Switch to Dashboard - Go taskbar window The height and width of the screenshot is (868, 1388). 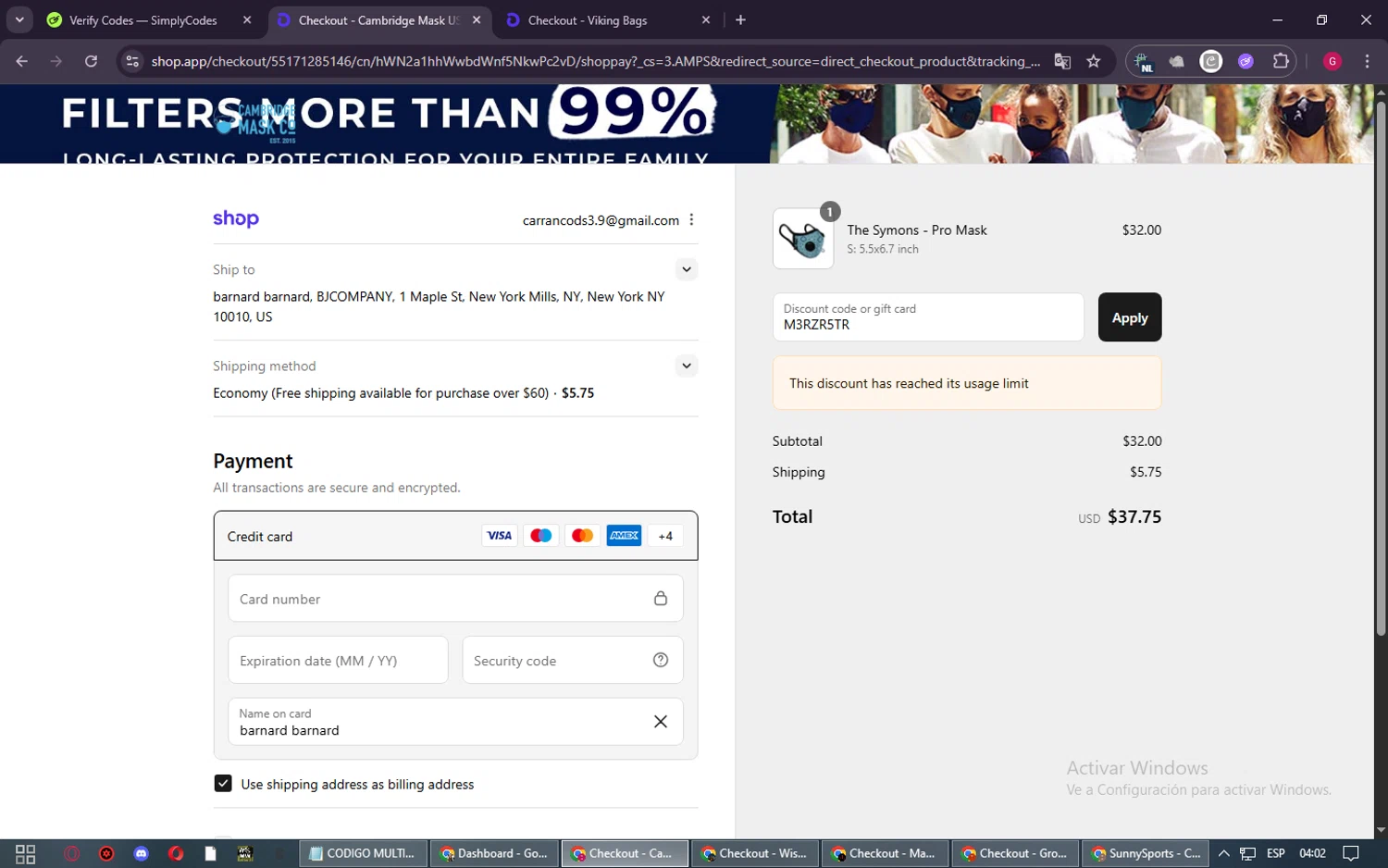coord(494,853)
